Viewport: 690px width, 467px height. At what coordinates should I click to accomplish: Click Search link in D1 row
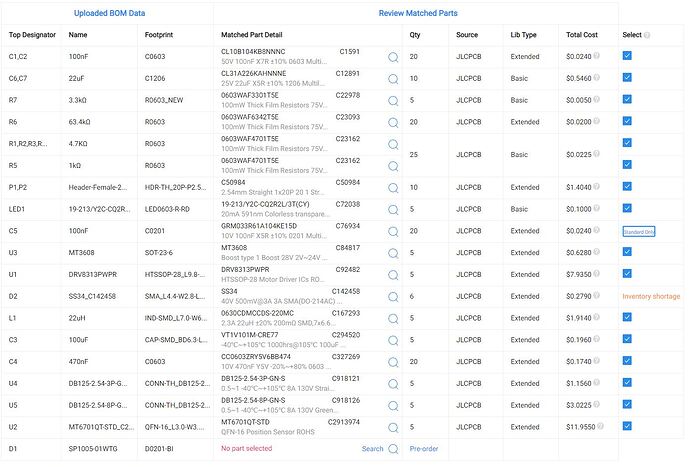pyautogui.click(x=372, y=449)
